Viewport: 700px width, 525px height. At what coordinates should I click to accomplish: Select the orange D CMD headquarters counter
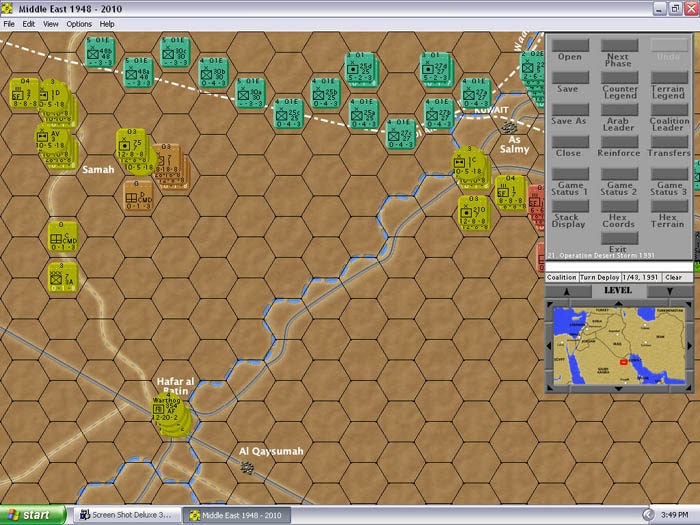click(138, 195)
